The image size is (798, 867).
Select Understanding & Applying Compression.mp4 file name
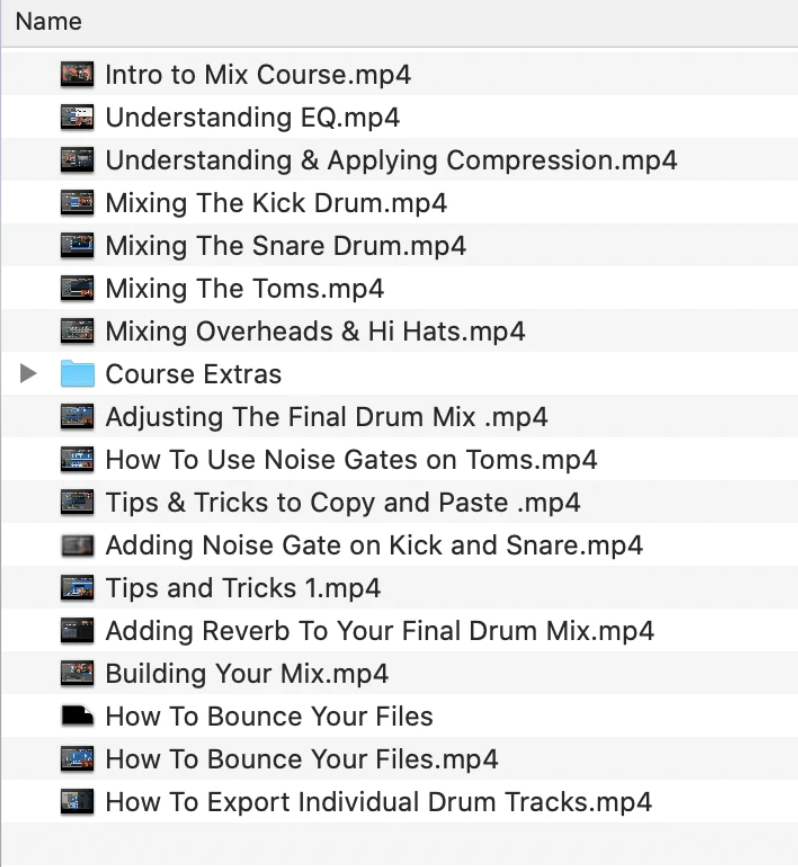391,160
